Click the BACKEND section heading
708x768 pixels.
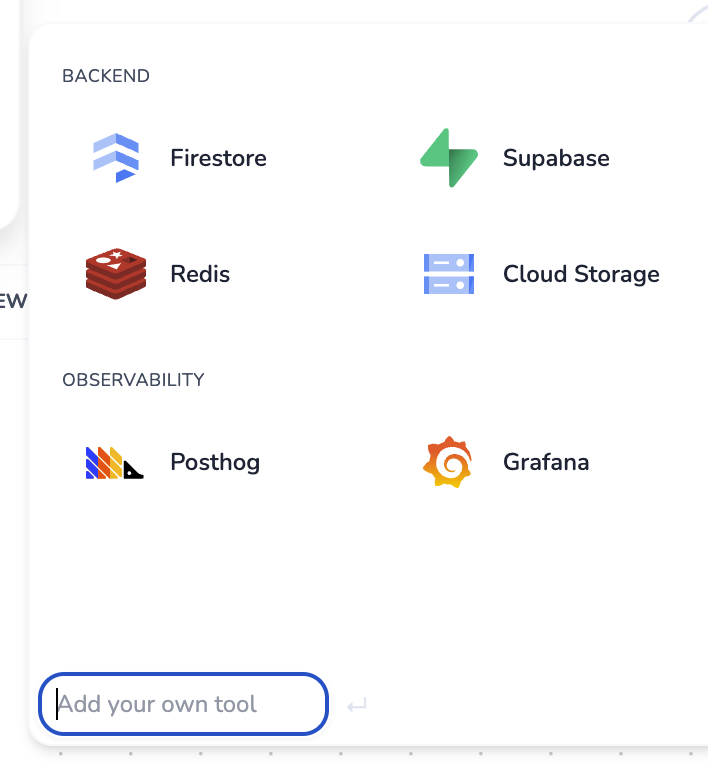pos(106,76)
